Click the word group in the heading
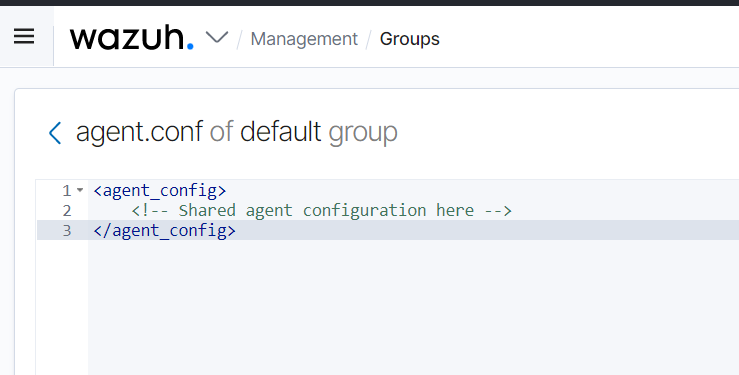 click(x=363, y=133)
